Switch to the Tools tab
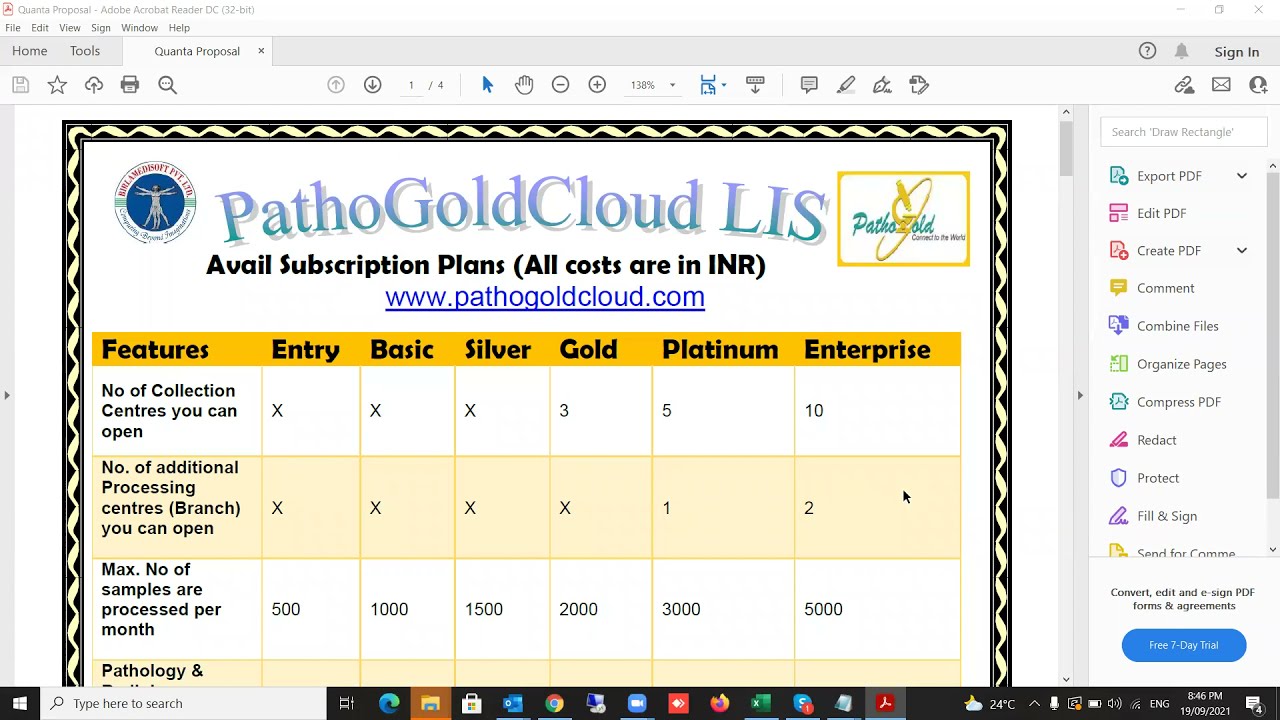1280x720 pixels. tap(85, 51)
